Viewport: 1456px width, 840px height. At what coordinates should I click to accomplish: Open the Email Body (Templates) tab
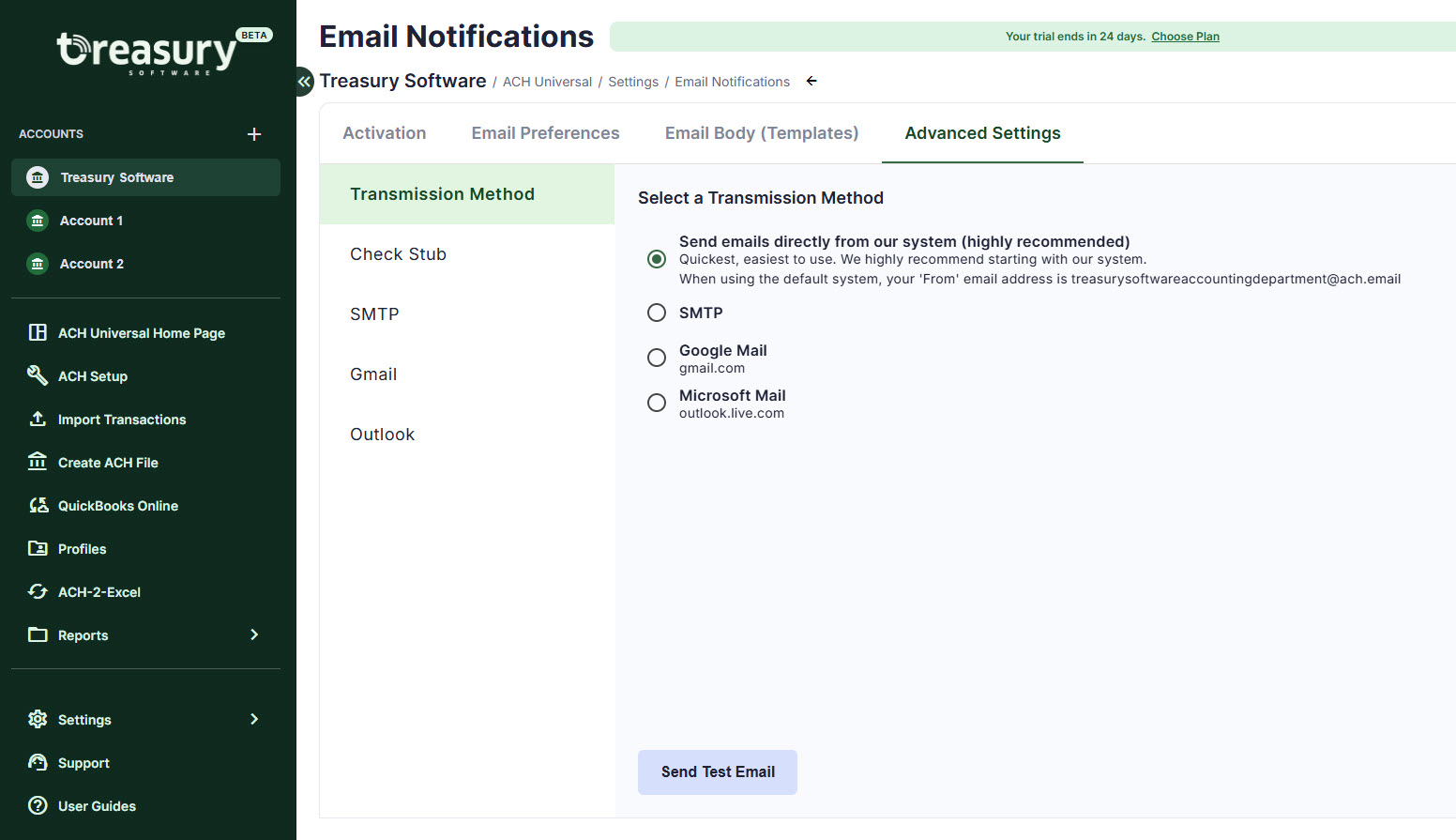point(762,133)
